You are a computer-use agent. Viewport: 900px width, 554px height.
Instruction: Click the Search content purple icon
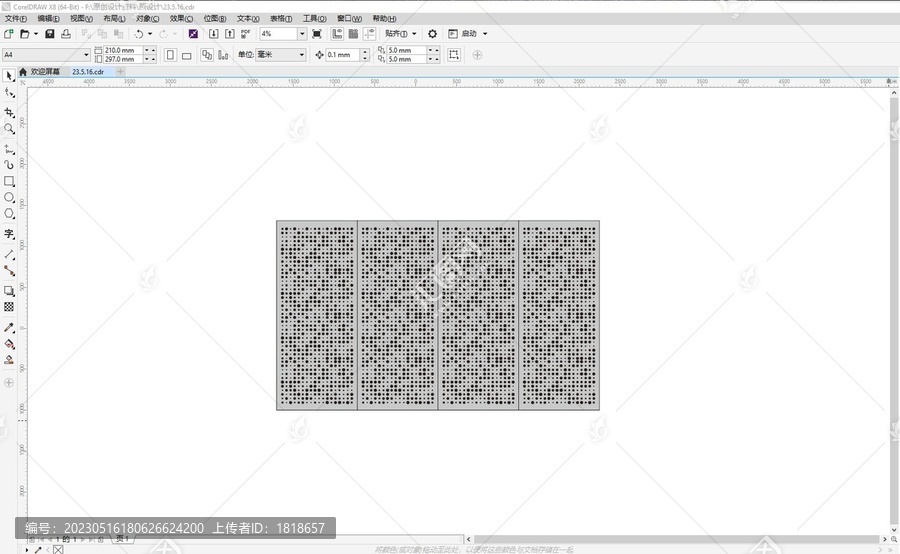point(193,34)
